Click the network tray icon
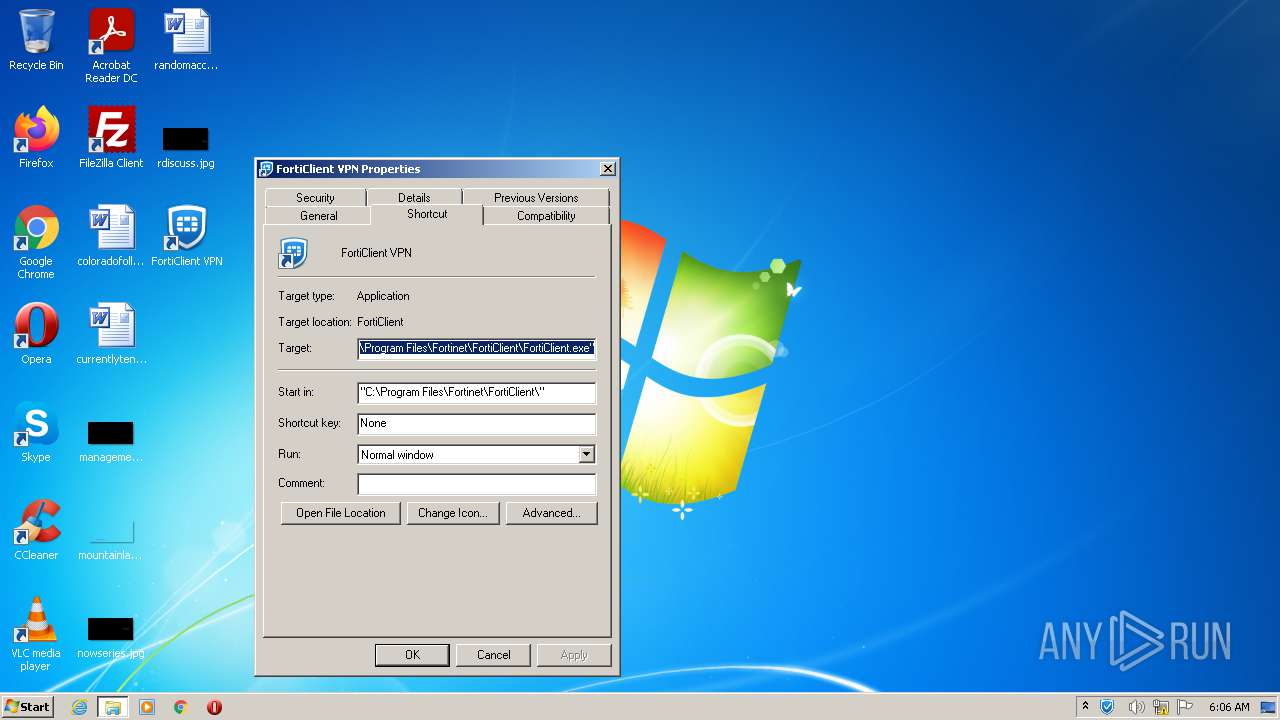Image resolution: width=1280 pixels, height=720 pixels. coord(1161,707)
